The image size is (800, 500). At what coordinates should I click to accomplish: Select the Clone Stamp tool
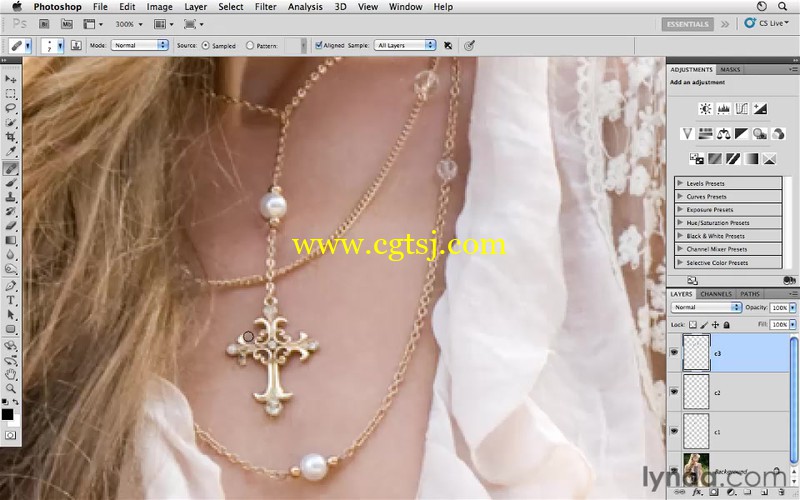pyautogui.click(x=11, y=197)
